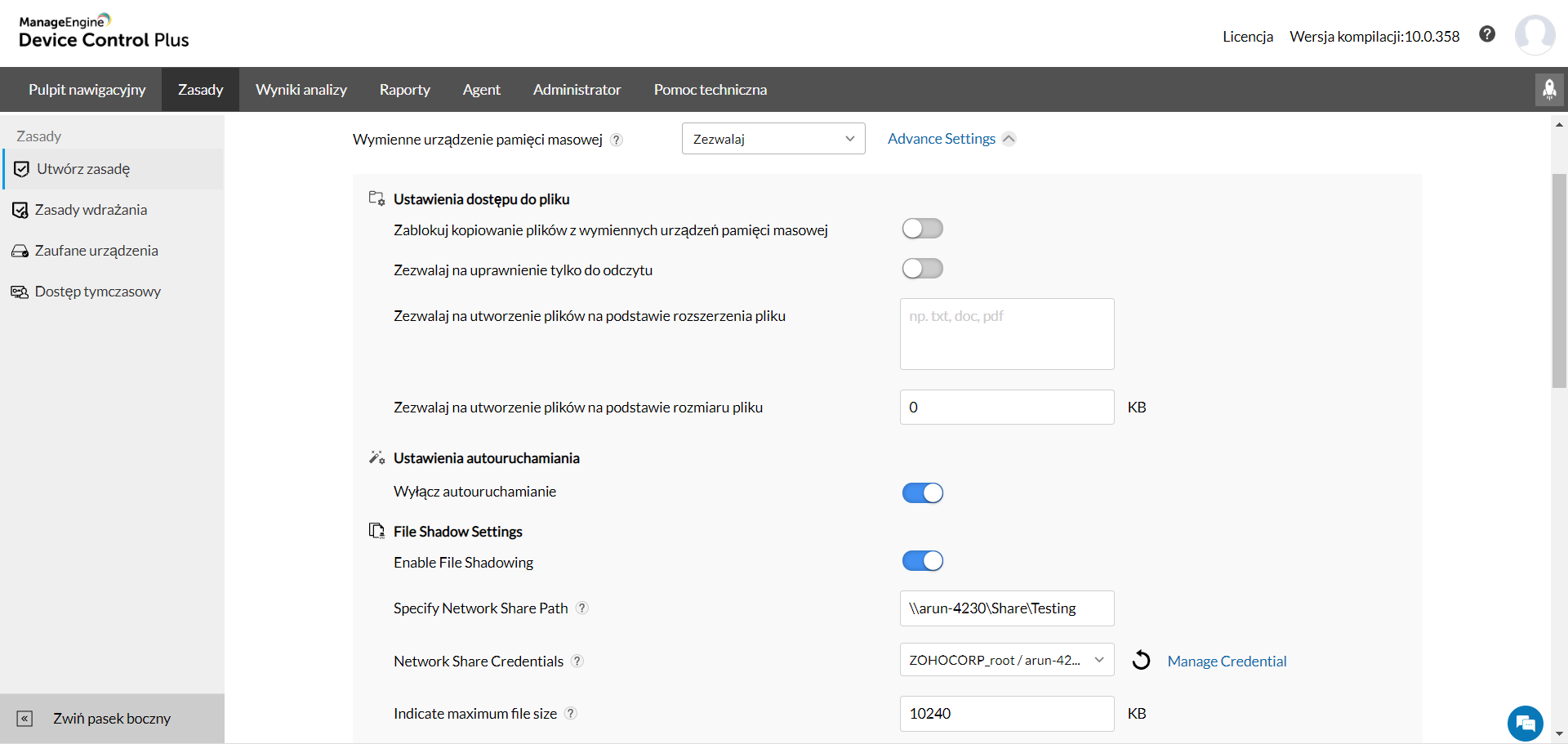Open the live chat support bubble
Image resolution: width=1568 pixels, height=744 pixels.
point(1525,723)
